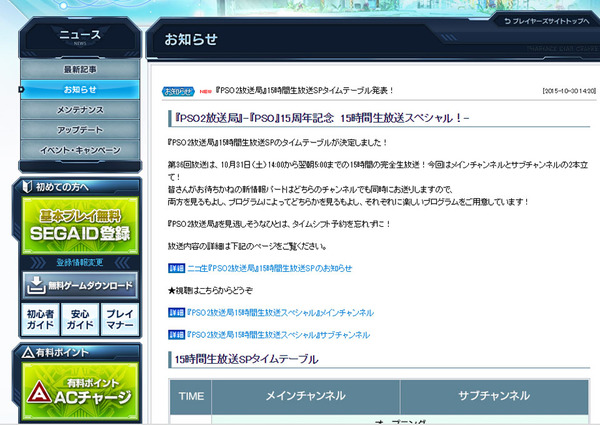Viewport: 600px width, 425px height.
Task: Click the 詳細 icon beside ニコ生 link
Action: coord(176,268)
